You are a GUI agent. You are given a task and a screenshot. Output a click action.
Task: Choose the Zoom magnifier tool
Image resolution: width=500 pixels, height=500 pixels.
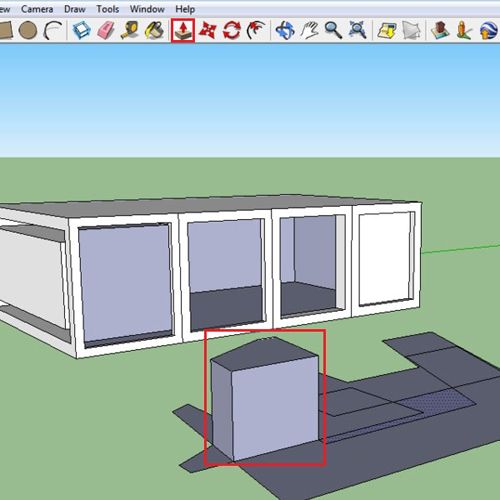333,30
